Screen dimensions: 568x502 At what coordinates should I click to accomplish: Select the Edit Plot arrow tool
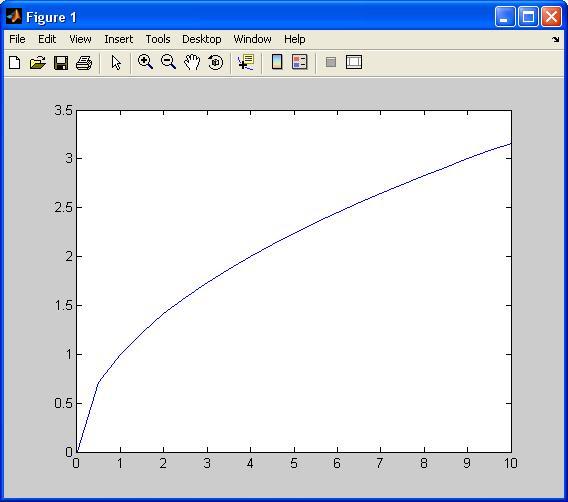click(116, 62)
